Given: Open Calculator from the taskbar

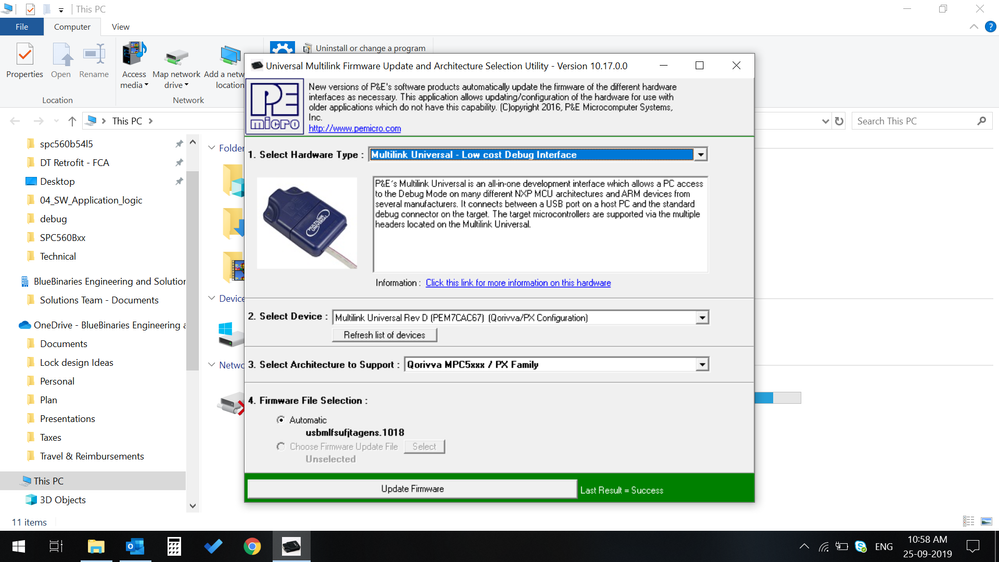Looking at the screenshot, I should (x=174, y=547).
